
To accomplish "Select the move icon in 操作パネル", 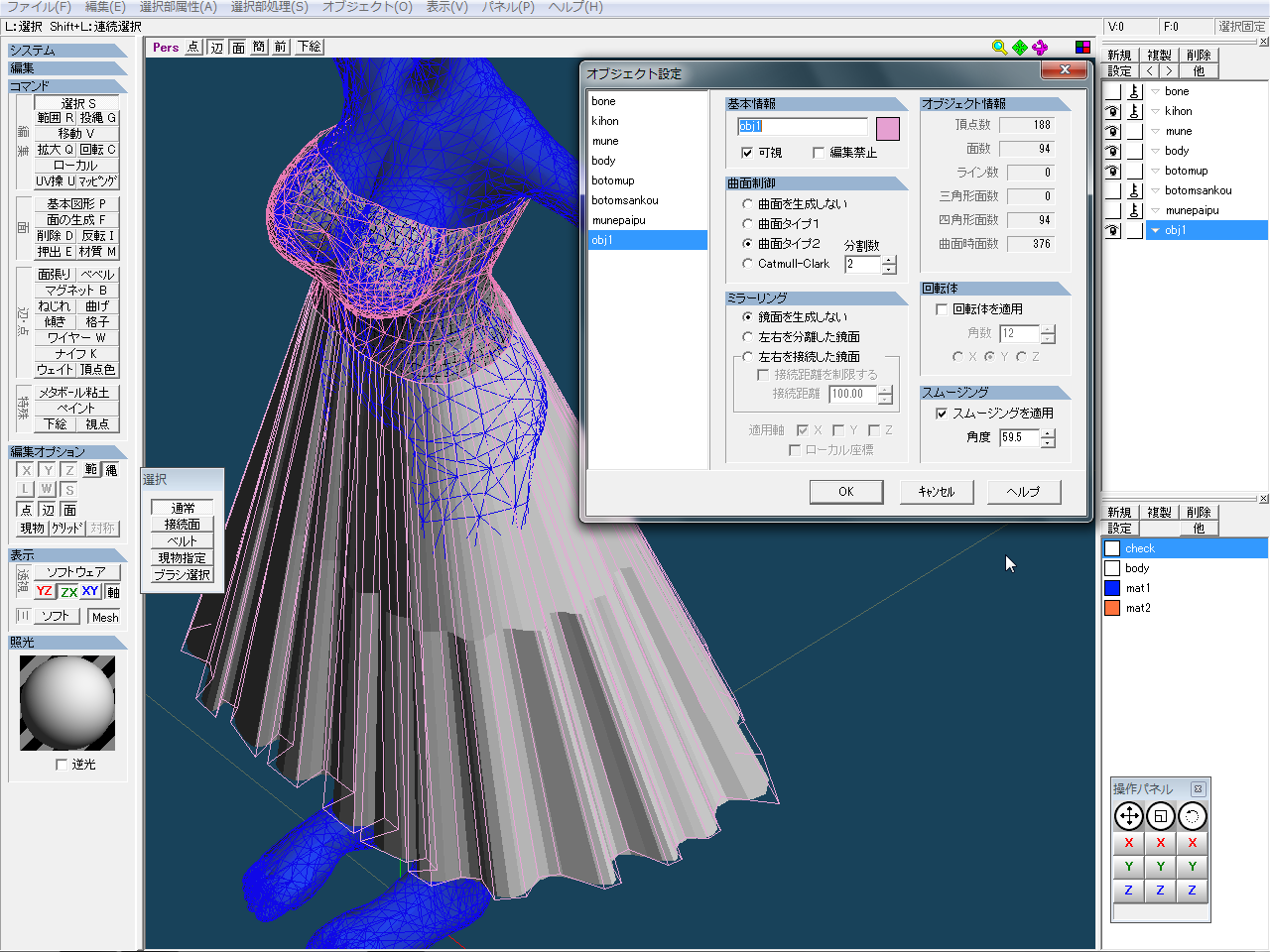I will [x=1129, y=816].
